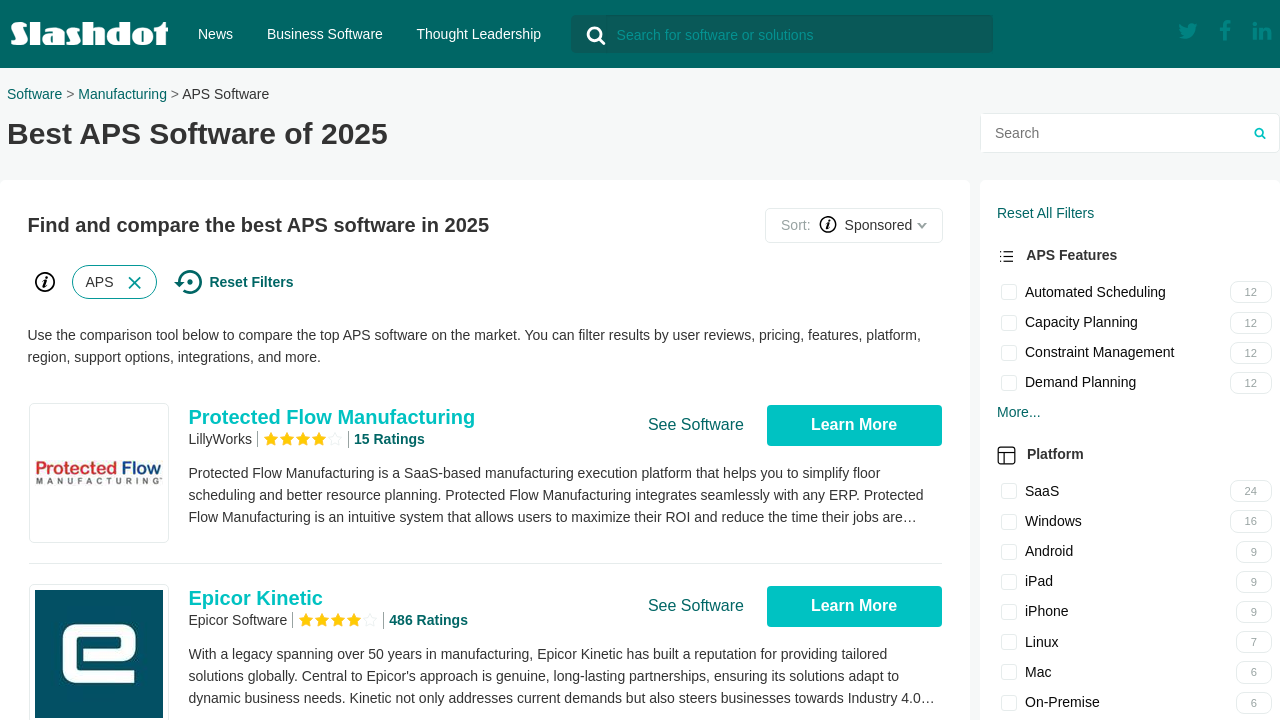The image size is (1280, 720).
Task: Enable the Automated Scheduling checkbox
Action: coord(1009,292)
